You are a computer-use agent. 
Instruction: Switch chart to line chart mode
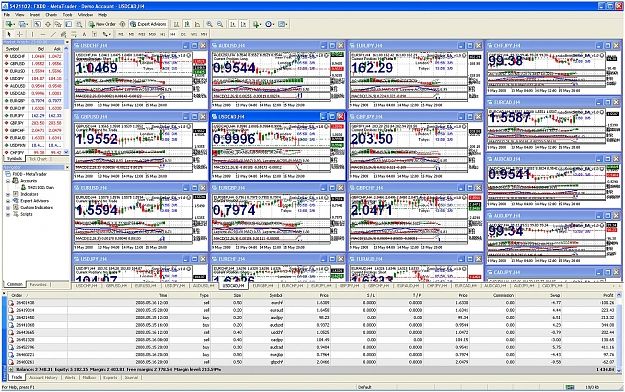point(197,24)
